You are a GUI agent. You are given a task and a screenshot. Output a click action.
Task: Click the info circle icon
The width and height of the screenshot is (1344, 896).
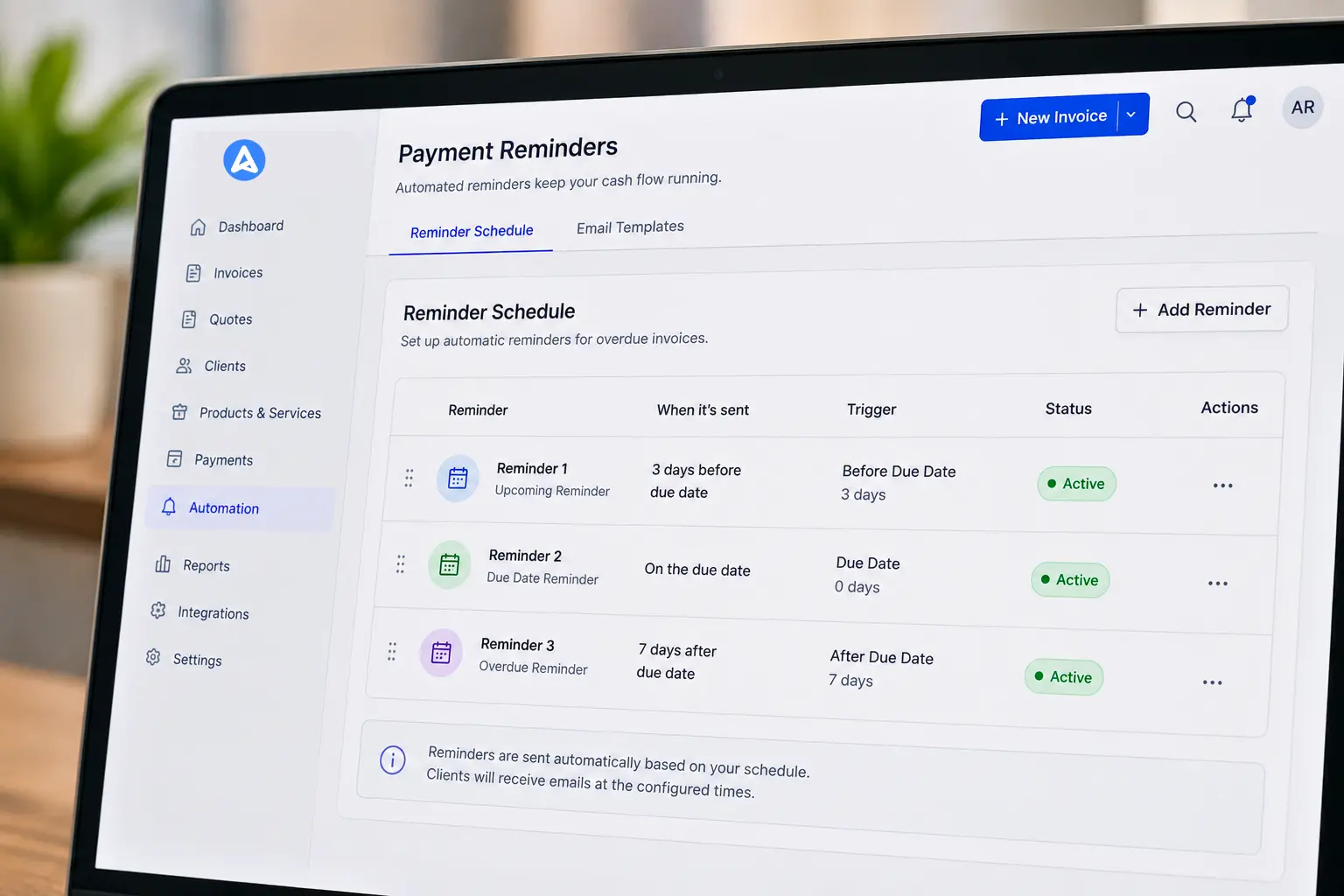393,759
